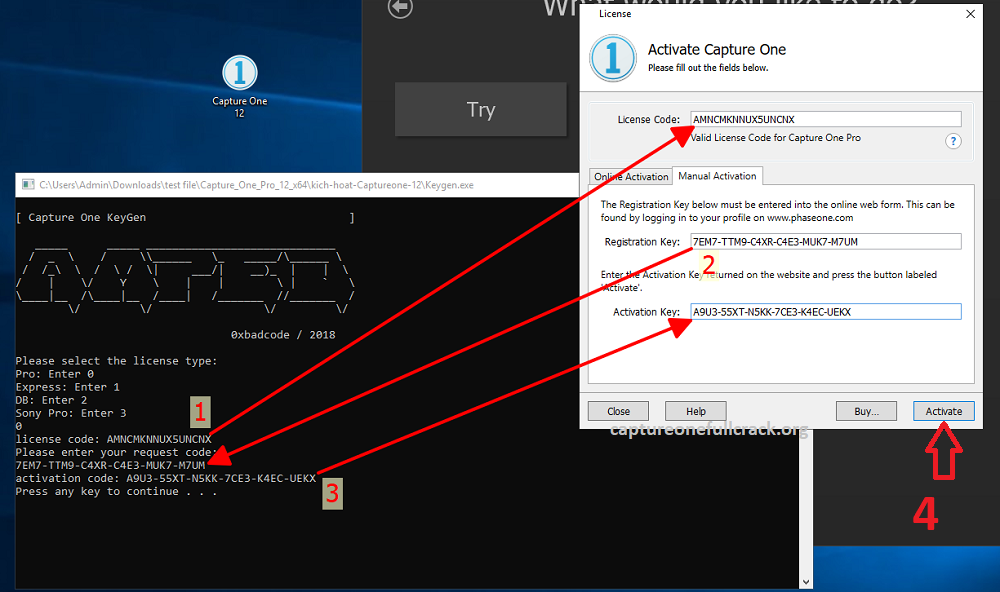Click the Help button in License dialog
1000x592 pixels.
(695, 411)
